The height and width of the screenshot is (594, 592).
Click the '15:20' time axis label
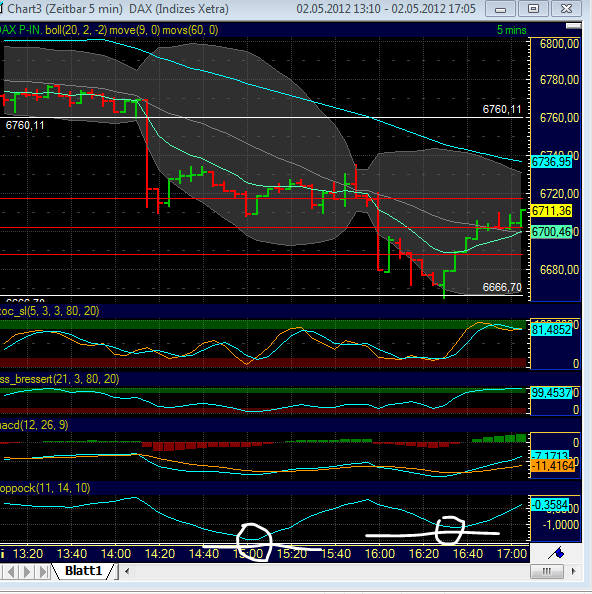click(292, 554)
